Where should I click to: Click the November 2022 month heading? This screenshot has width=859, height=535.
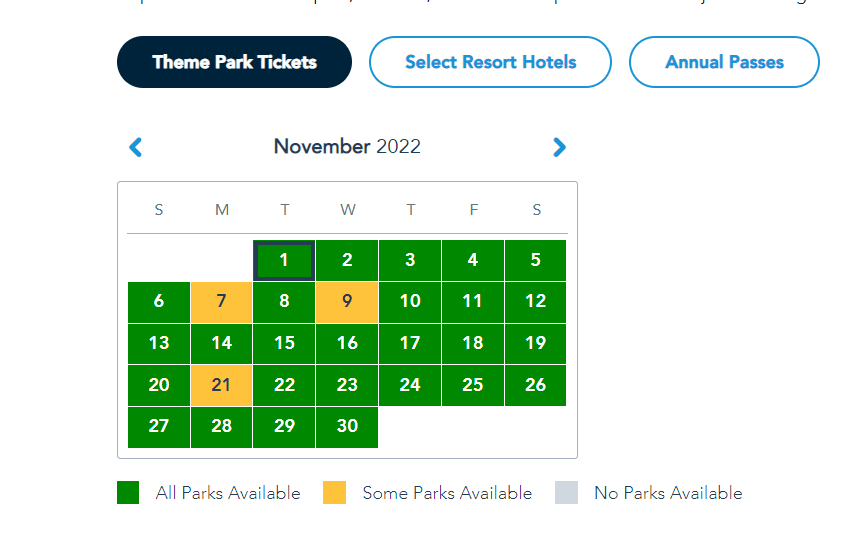pyautogui.click(x=347, y=146)
